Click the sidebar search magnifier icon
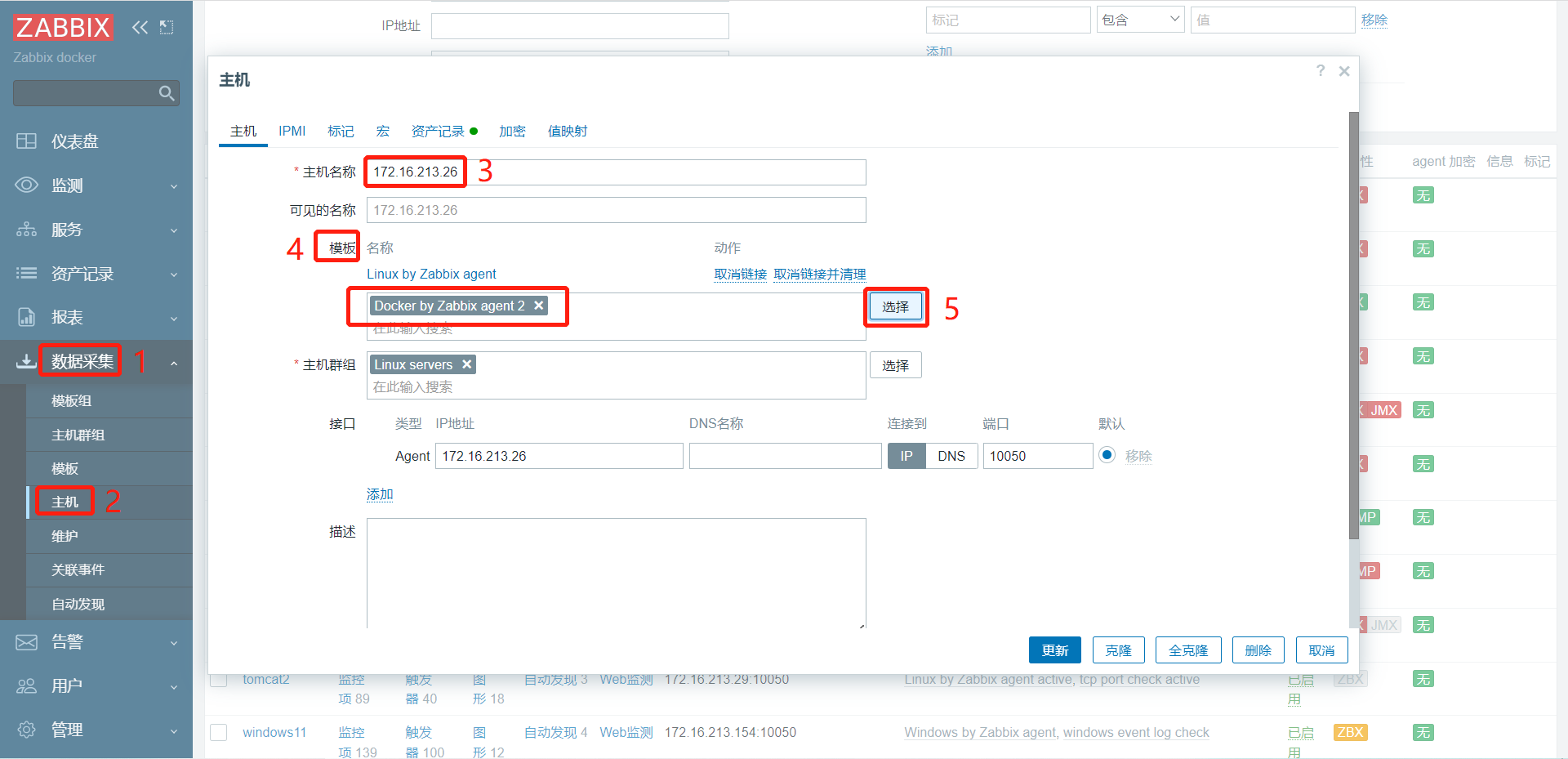Screen dimensions: 1568x759 click(167, 93)
